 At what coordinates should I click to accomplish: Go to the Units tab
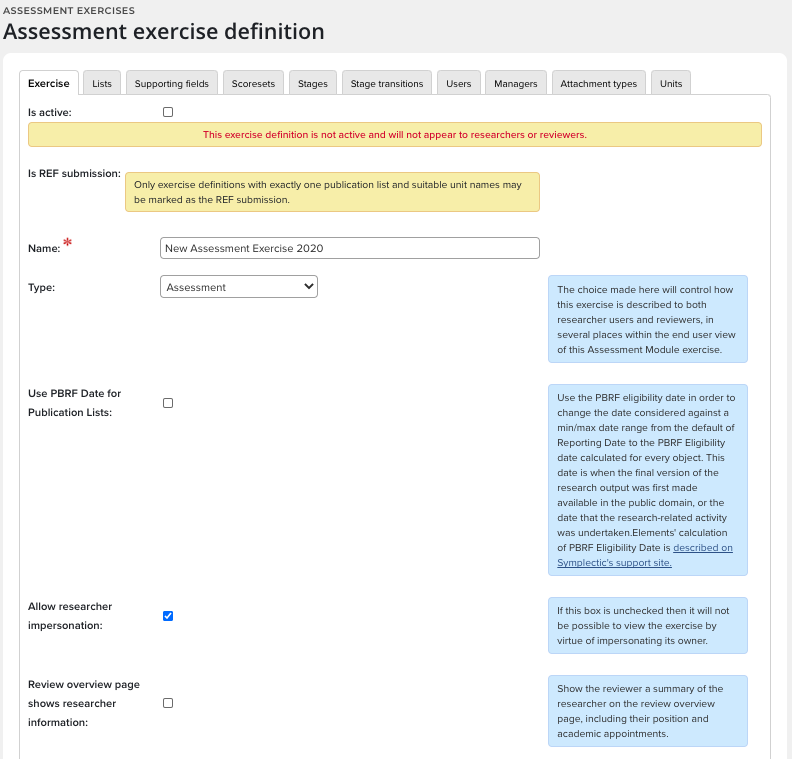pyautogui.click(x=671, y=83)
